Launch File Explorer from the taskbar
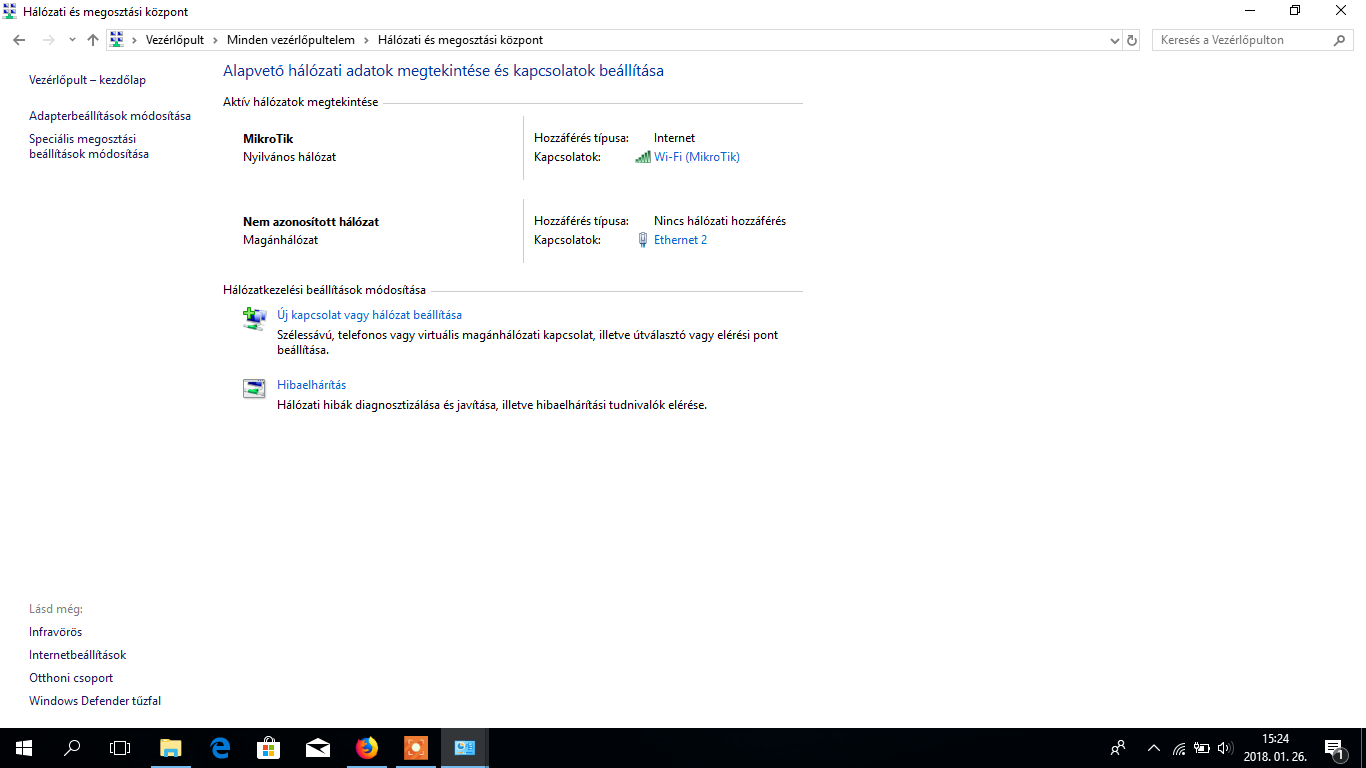 (171, 748)
